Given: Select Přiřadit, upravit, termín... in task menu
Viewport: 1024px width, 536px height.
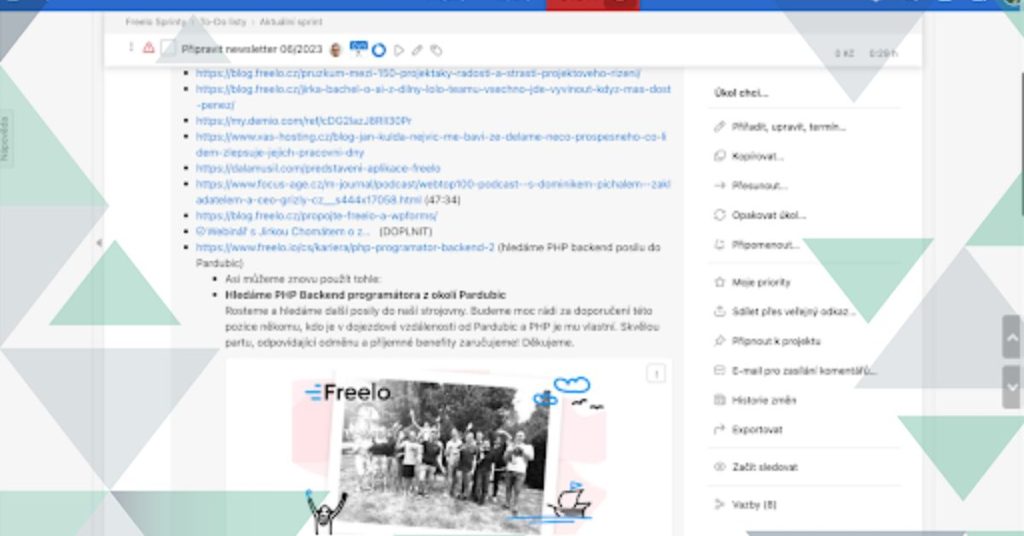Looking at the screenshot, I should pyautogui.click(x=788, y=127).
